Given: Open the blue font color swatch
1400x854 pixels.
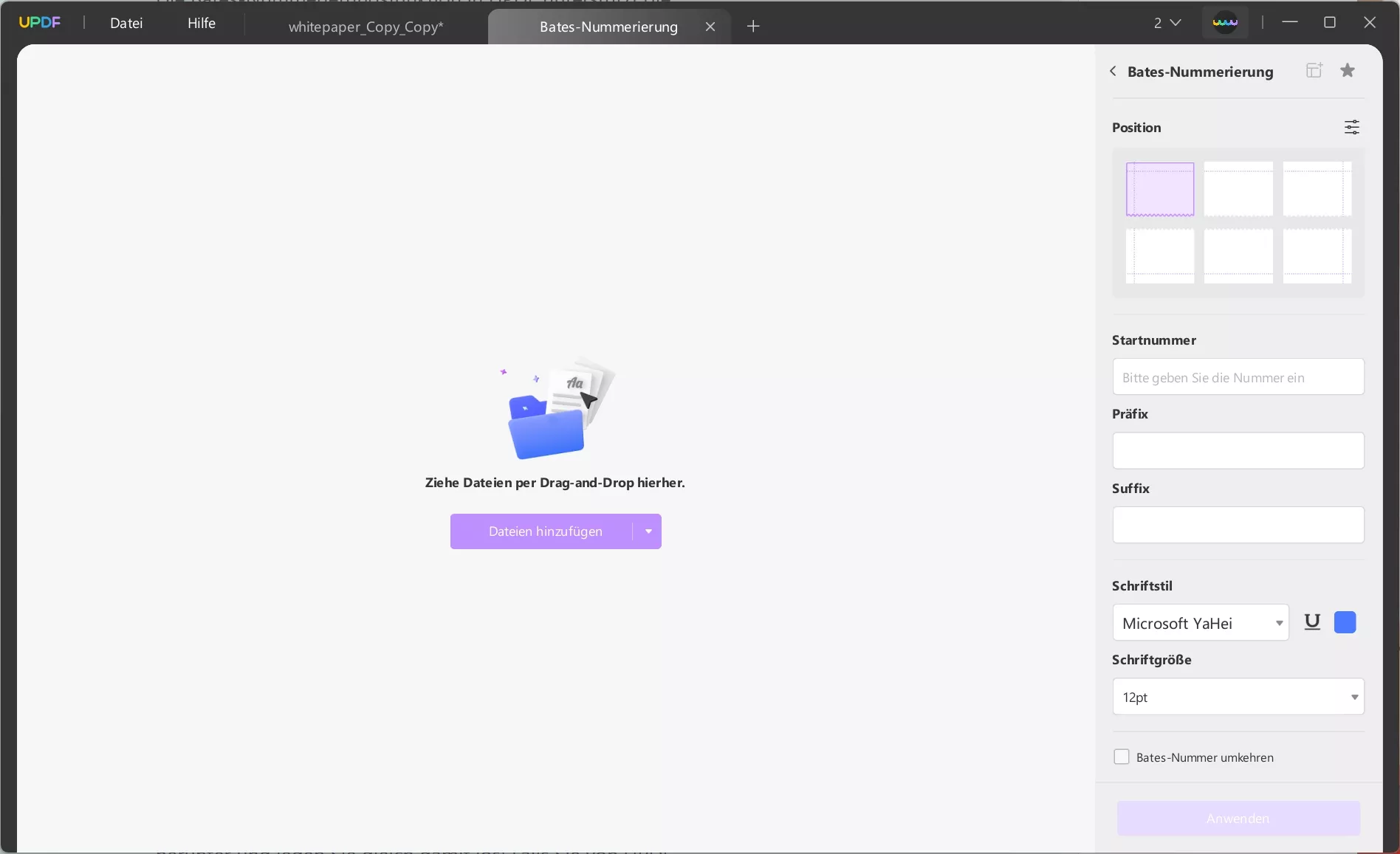Looking at the screenshot, I should point(1345,622).
